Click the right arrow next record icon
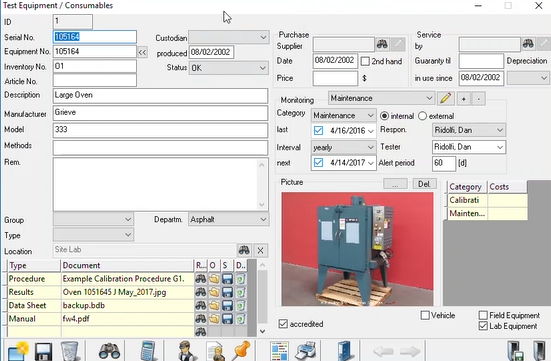 pos(410,351)
